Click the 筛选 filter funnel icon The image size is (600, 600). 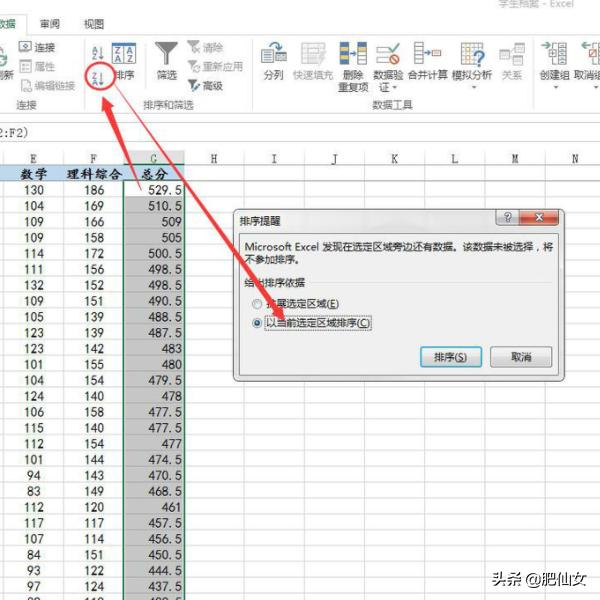pyautogui.click(x=166, y=53)
